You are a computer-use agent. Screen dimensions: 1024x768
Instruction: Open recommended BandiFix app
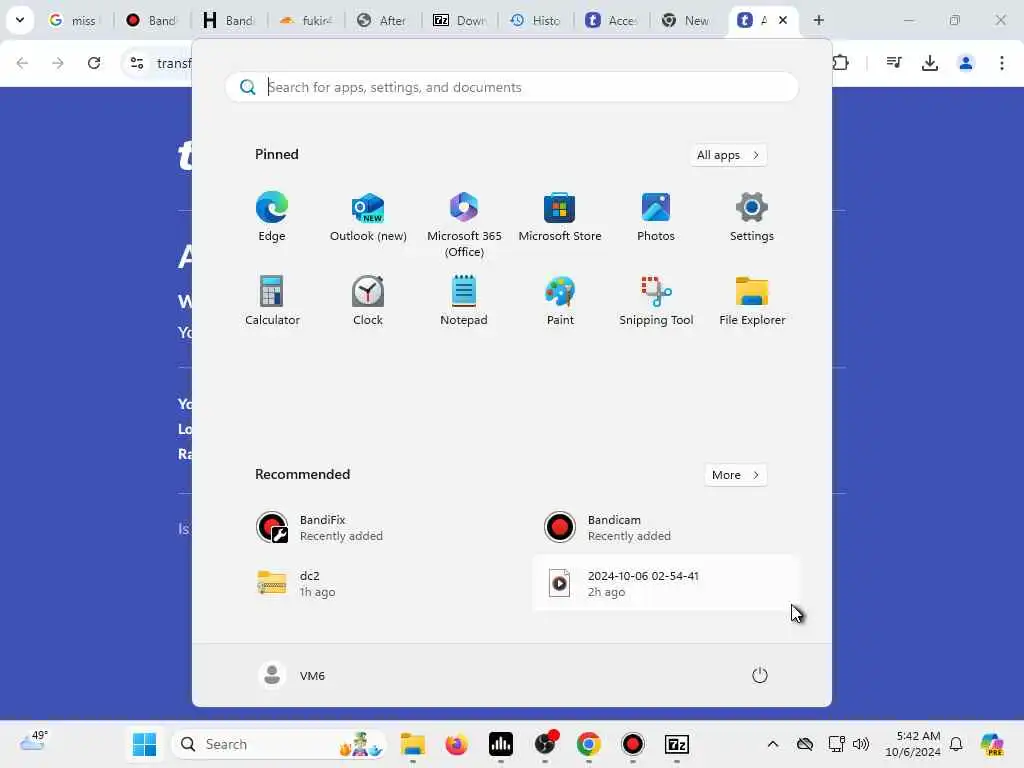[377, 527]
